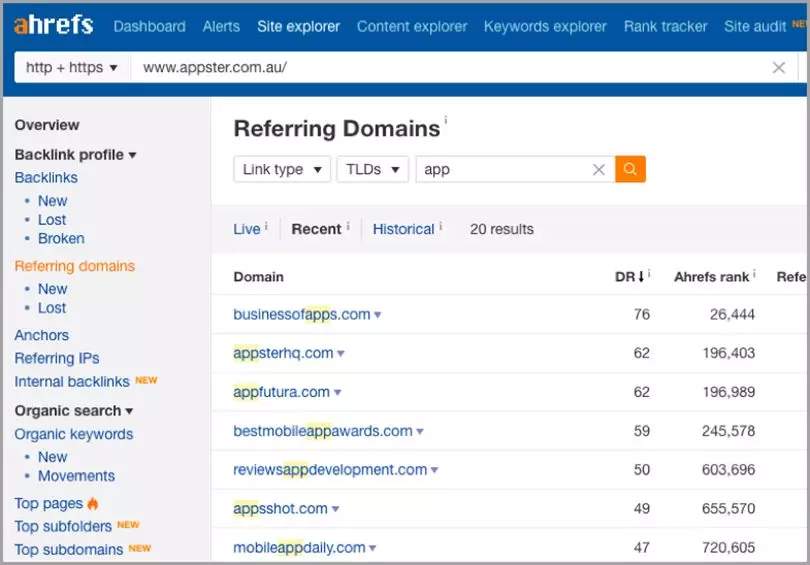The width and height of the screenshot is (810, 565).
Task: Open the Site audit menu
Action: pos(755,26)
